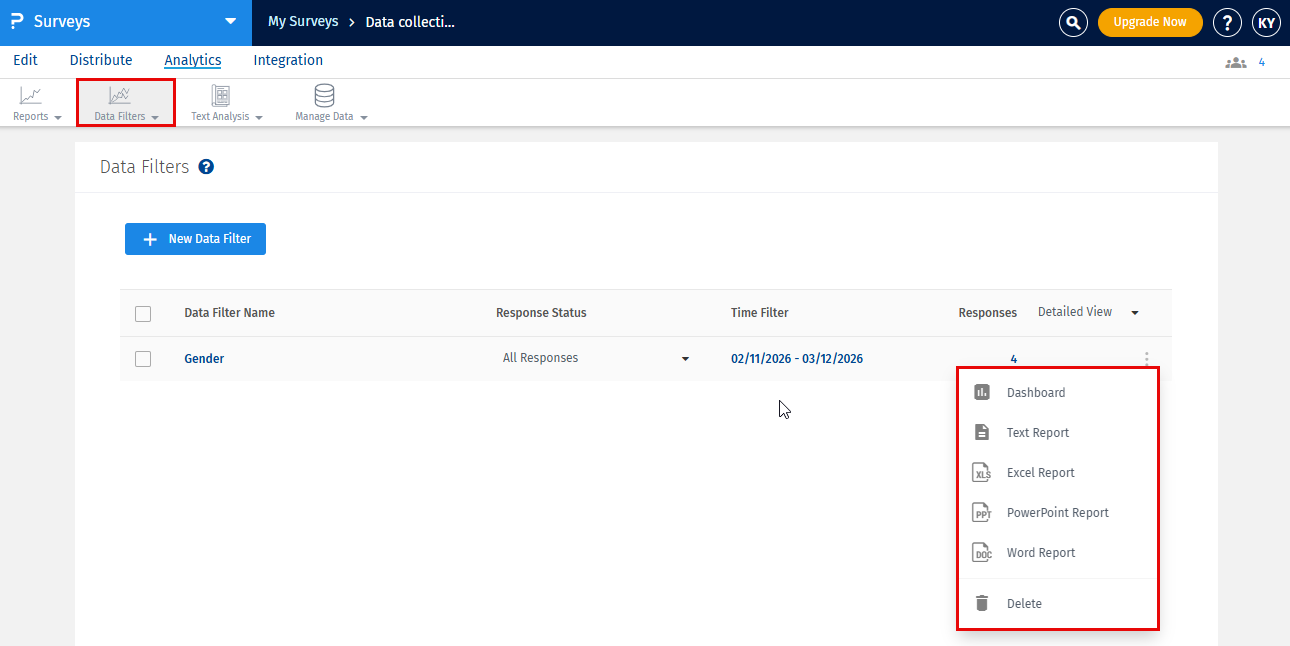Click the New Data Filter button
The image size is (1290, 646).
[x=195, y=239]
